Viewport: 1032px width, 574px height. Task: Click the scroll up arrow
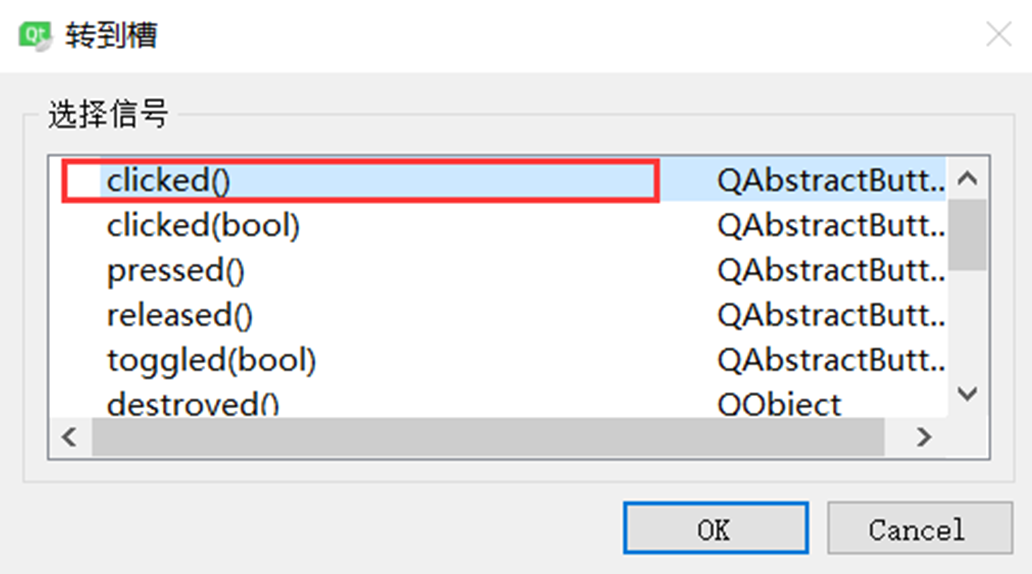coord(967,180)
